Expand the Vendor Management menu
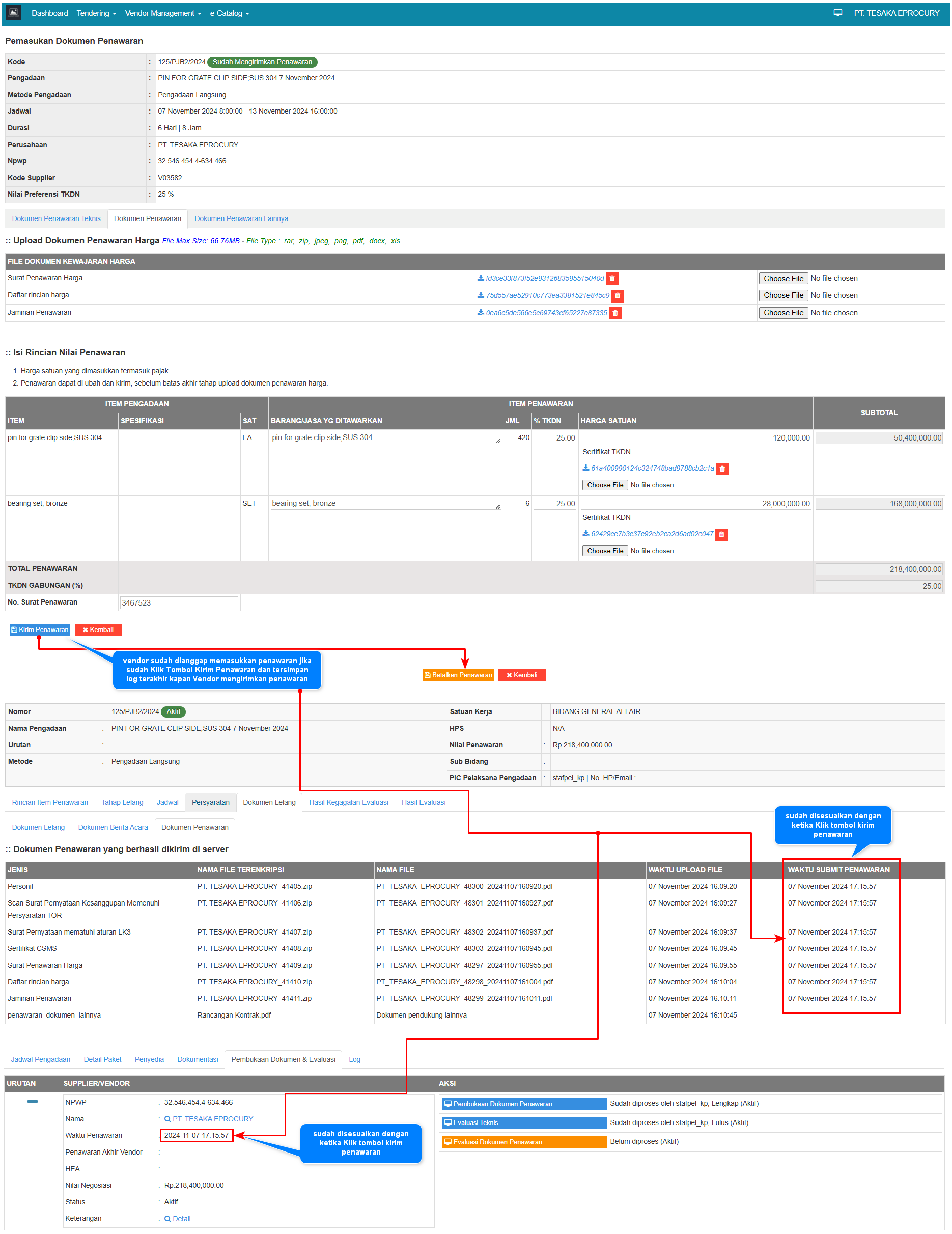The height and width of the screenshot is (1234, 952). pyautogui.click(x=162, y=13)
